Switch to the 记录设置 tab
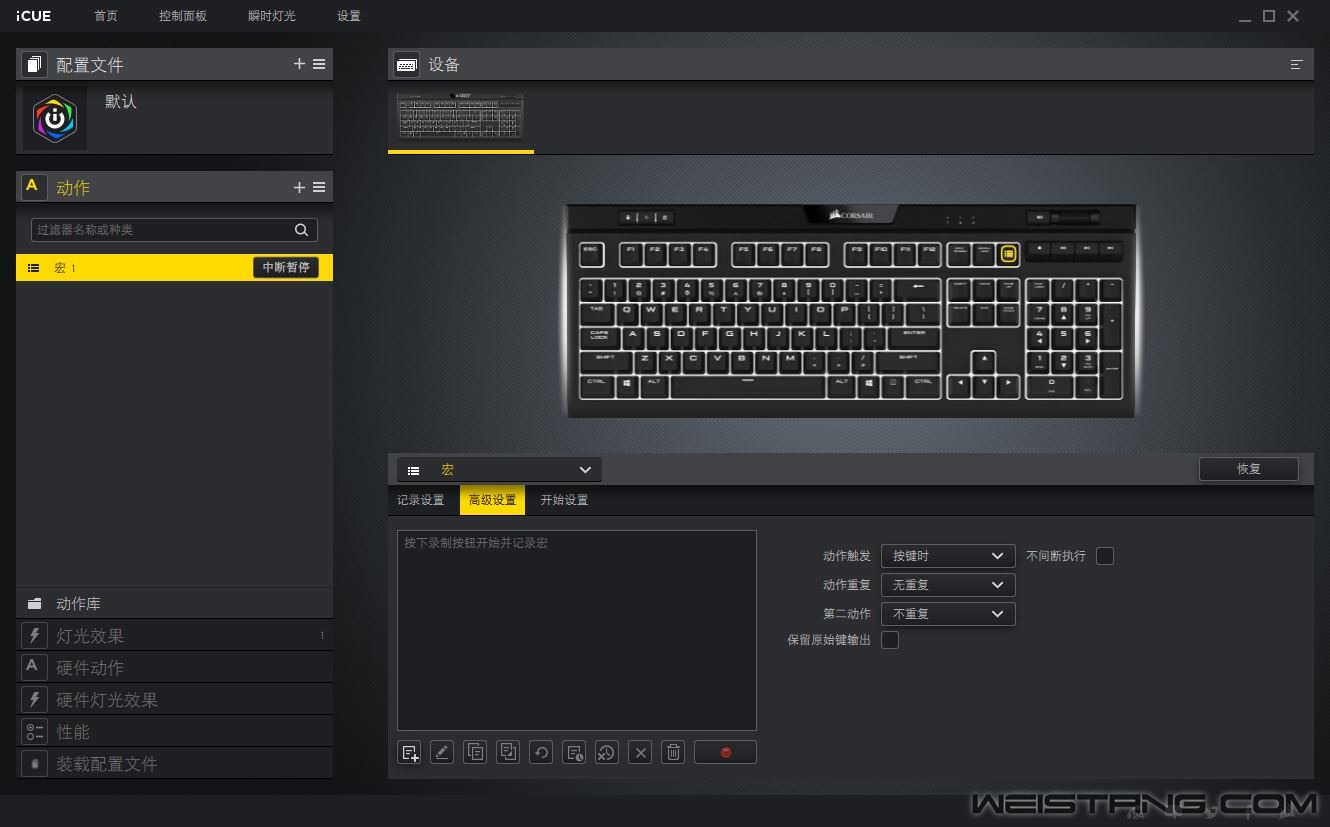The image size is (1330, 827). point(421,500)
